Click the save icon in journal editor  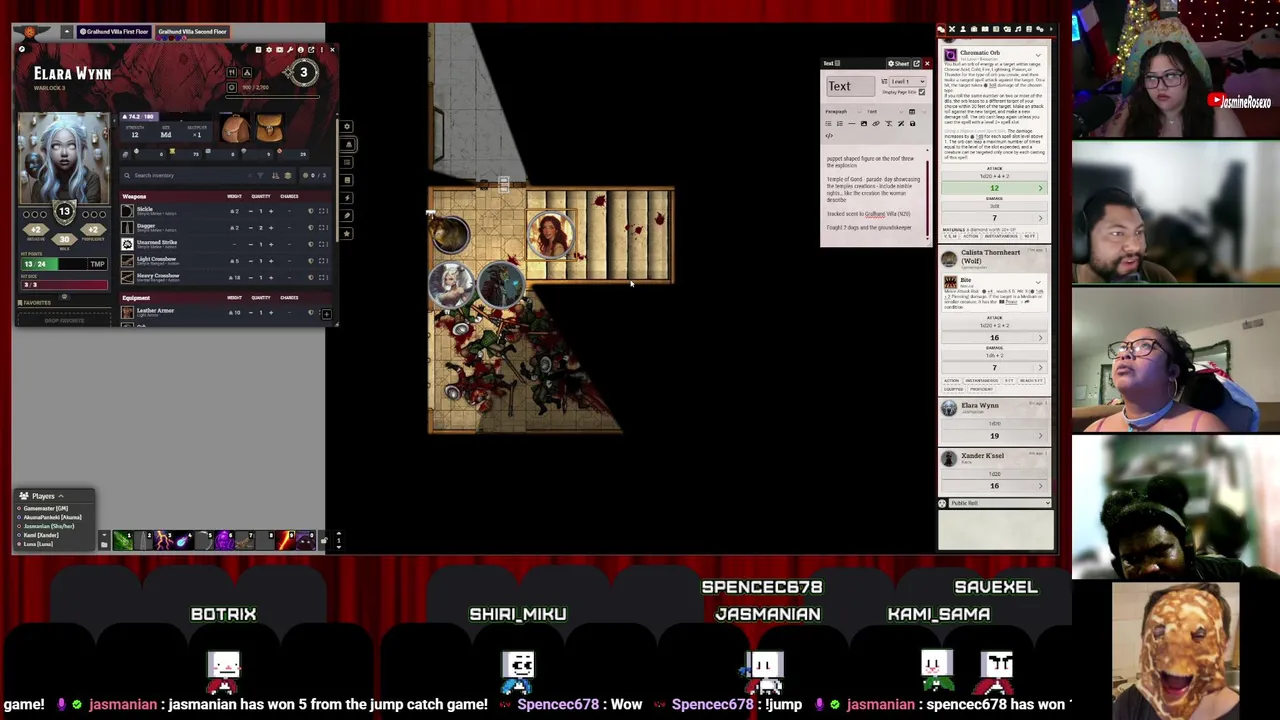point(912,123)
